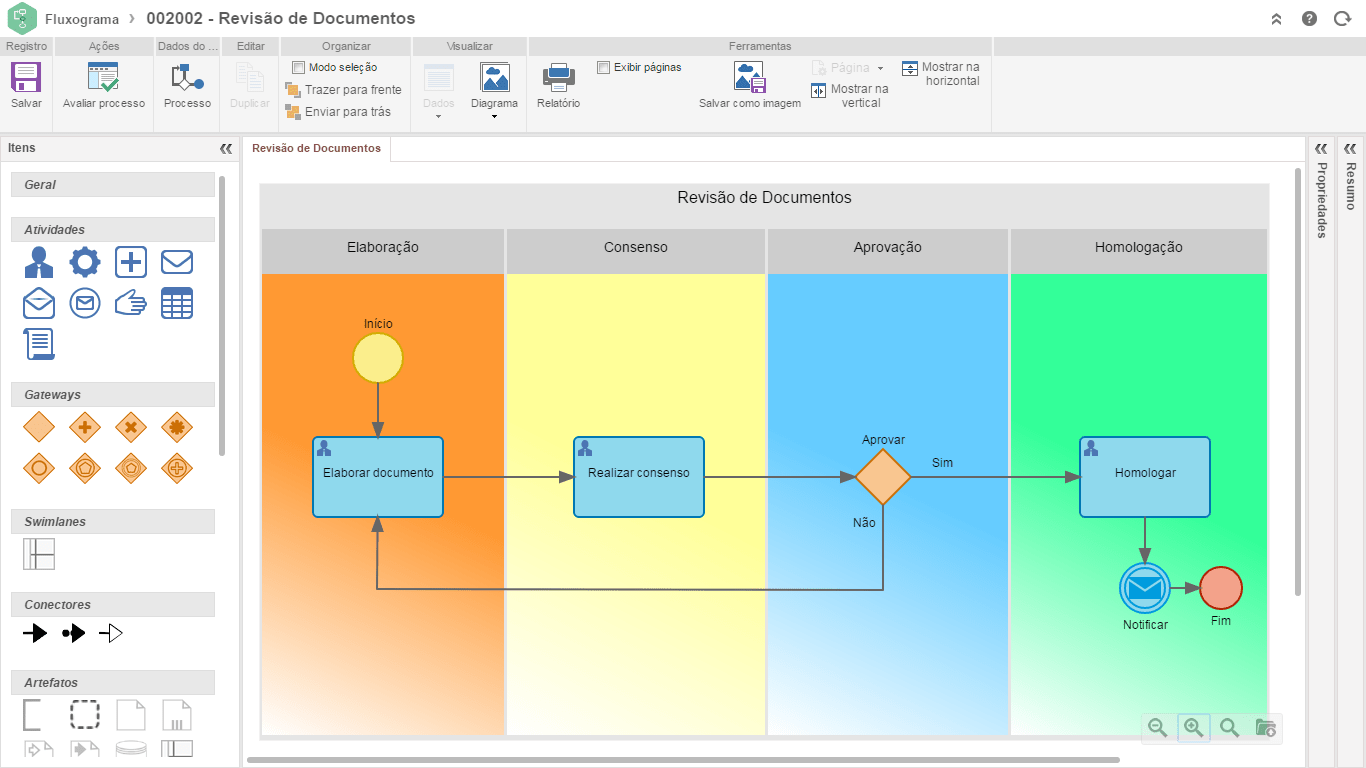Click the Salvar floppy disk icon
The image size is (1366, 768).
click(x=26, y=77)
